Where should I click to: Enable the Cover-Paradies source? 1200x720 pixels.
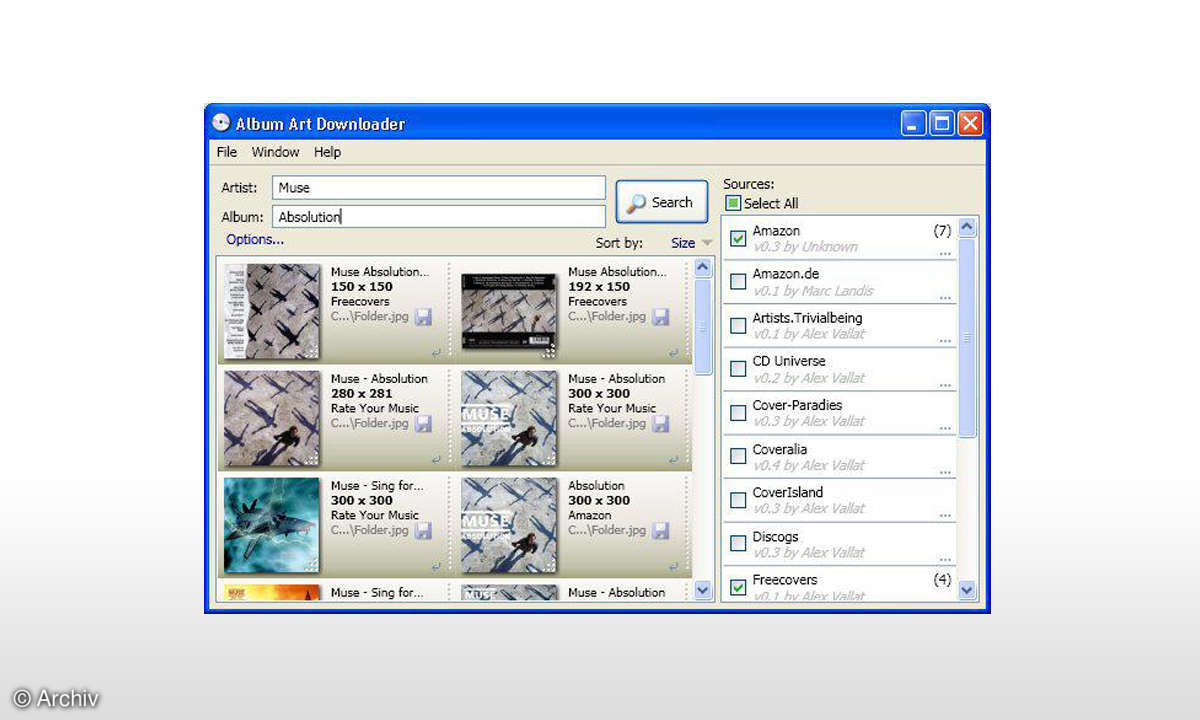738,412
